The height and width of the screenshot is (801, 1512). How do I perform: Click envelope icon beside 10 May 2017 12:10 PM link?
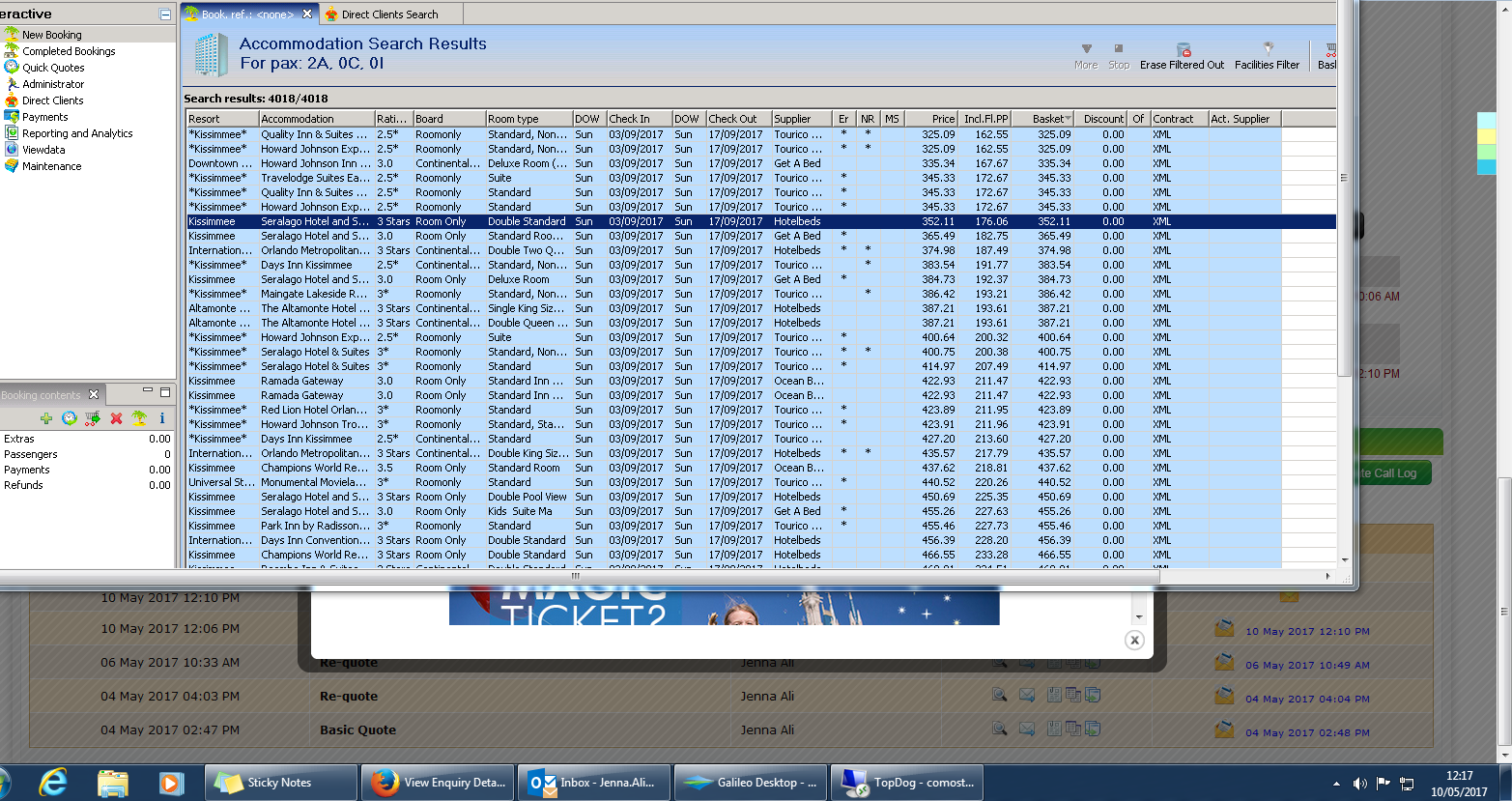[1224, 628]
